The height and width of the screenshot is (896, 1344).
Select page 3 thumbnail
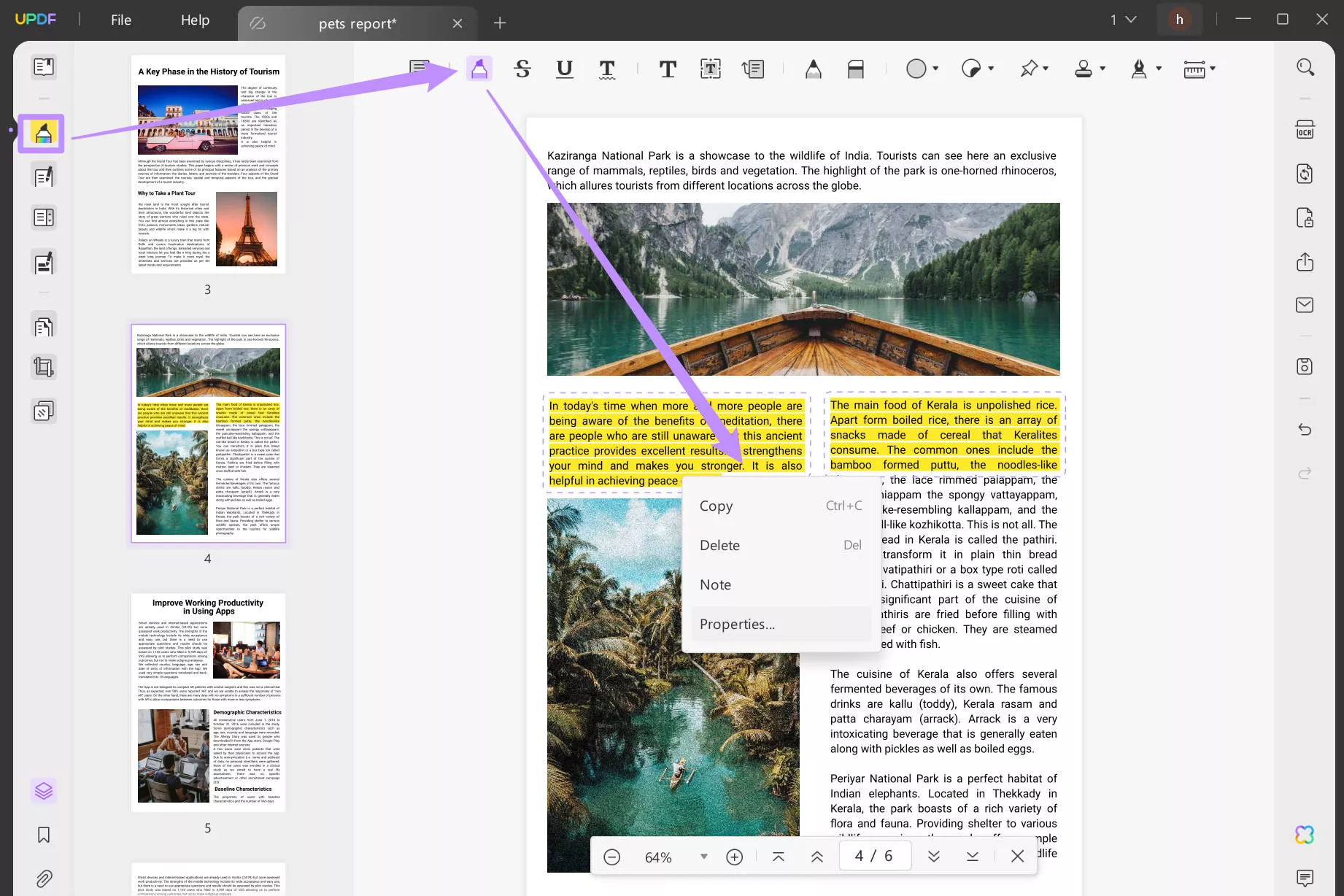[208, 164]
